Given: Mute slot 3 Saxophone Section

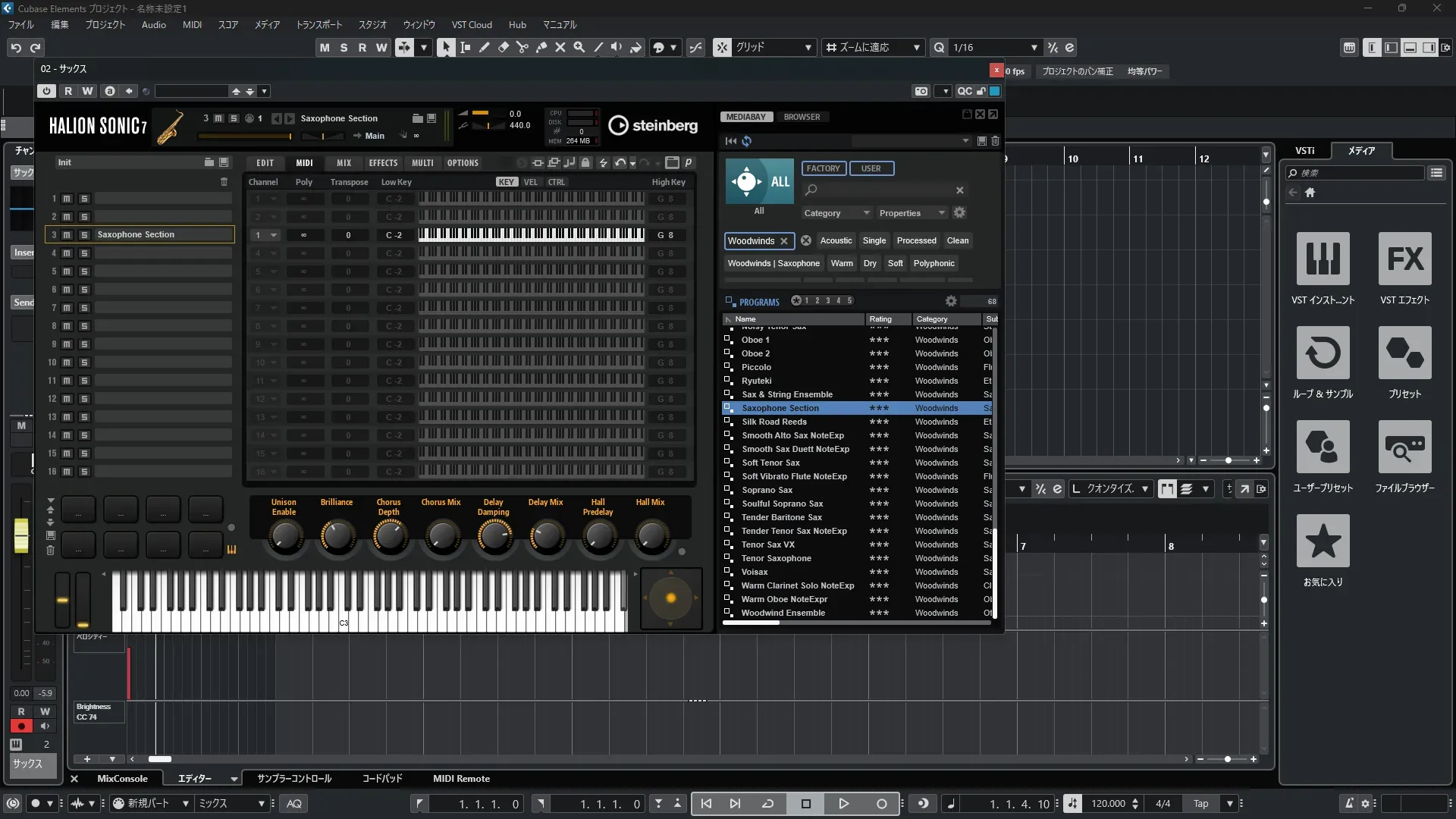Looking at the screenshot, I should (67, 235).
